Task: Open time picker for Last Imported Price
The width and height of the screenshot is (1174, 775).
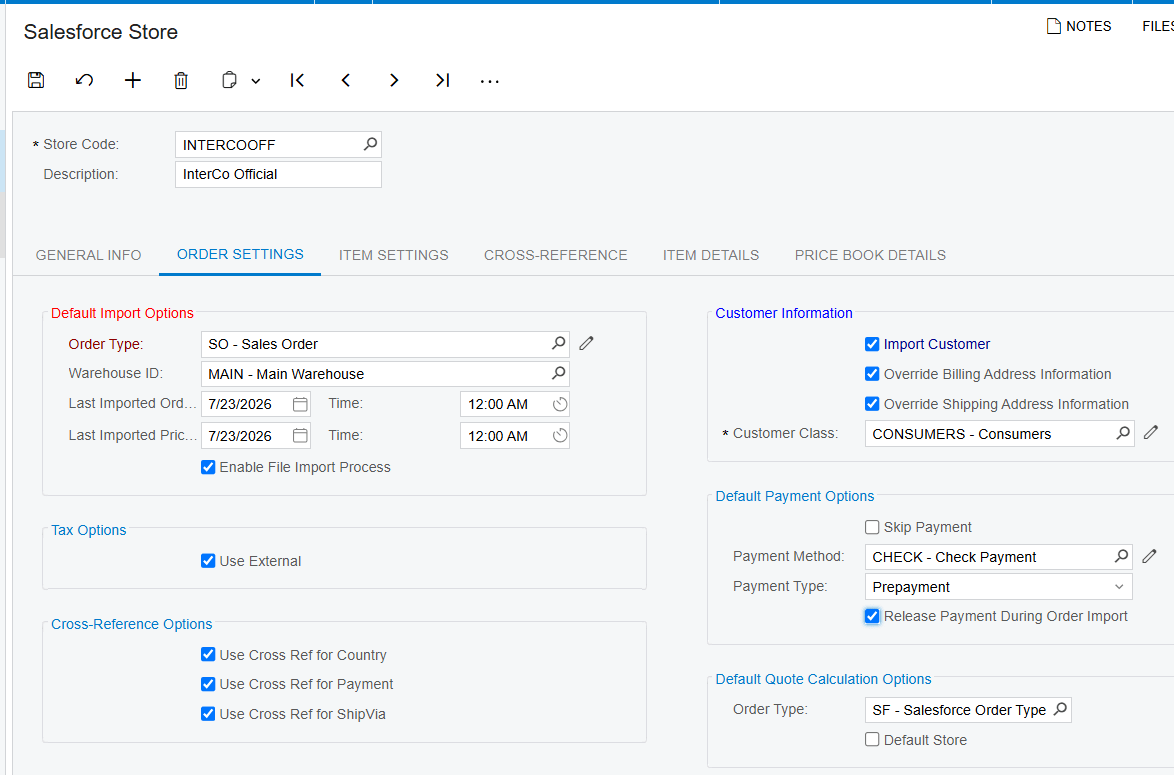Action: click(560, 436)
